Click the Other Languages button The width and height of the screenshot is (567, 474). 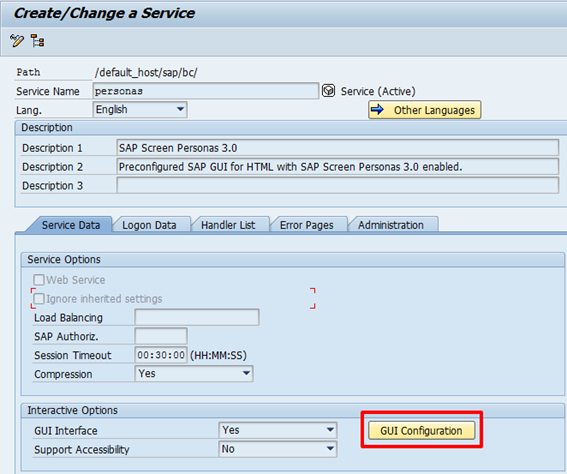425,110
